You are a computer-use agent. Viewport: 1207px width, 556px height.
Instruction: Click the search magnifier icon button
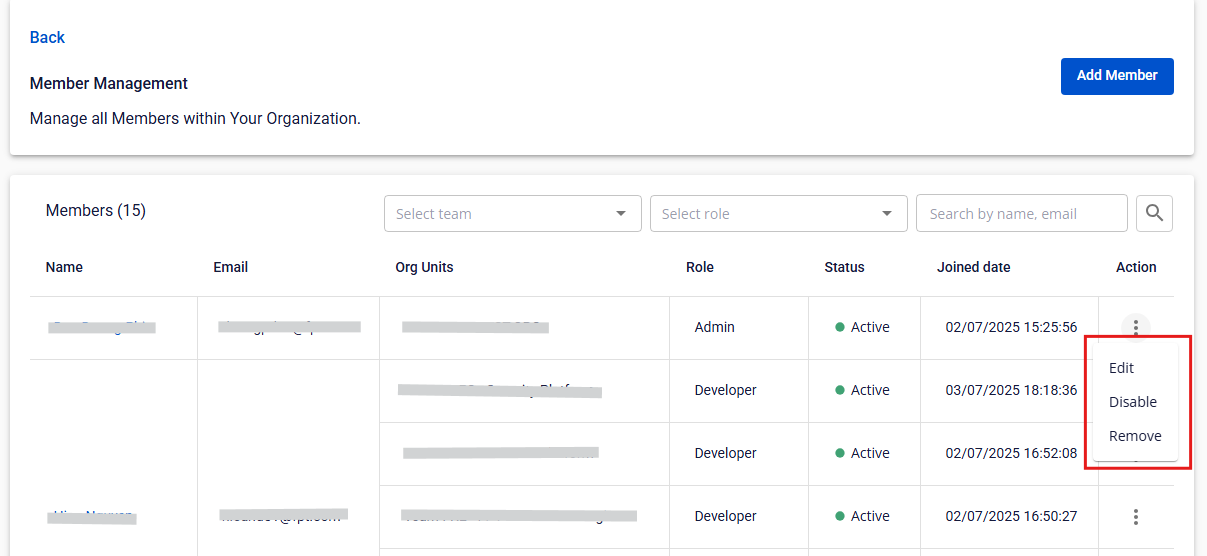tap(1154, 213)
